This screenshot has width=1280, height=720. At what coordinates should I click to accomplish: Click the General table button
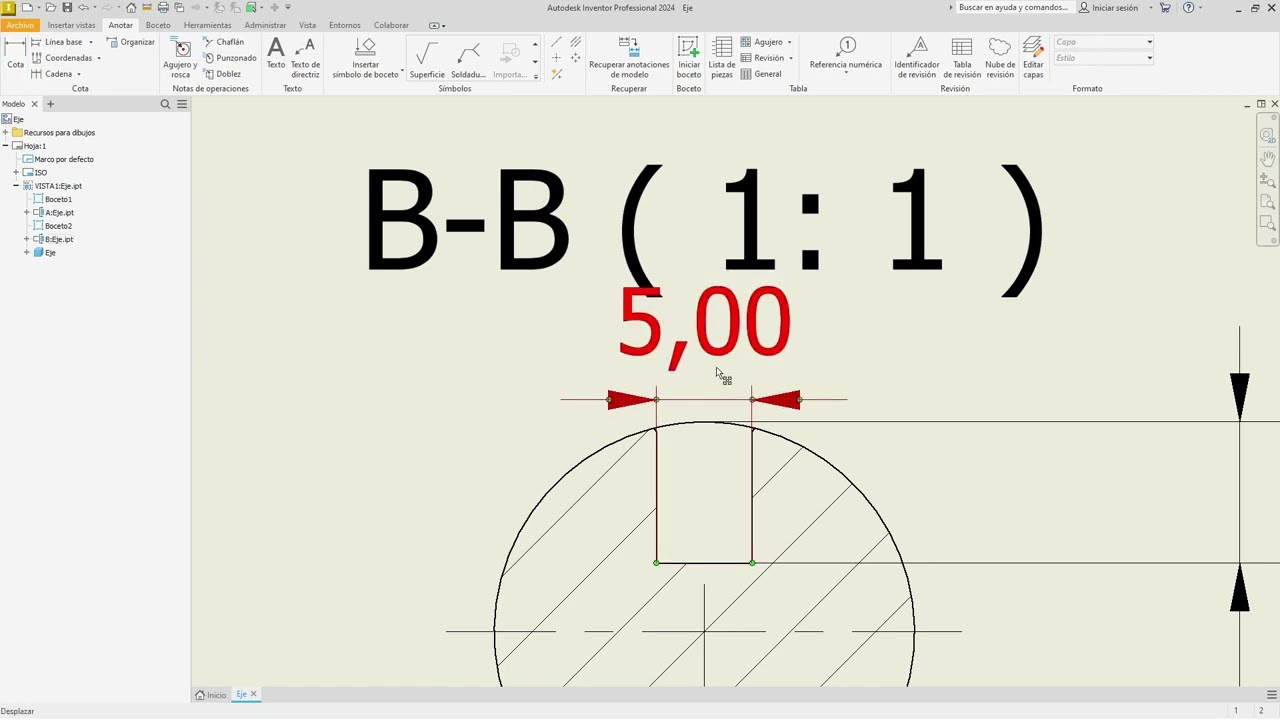[762, 74]
